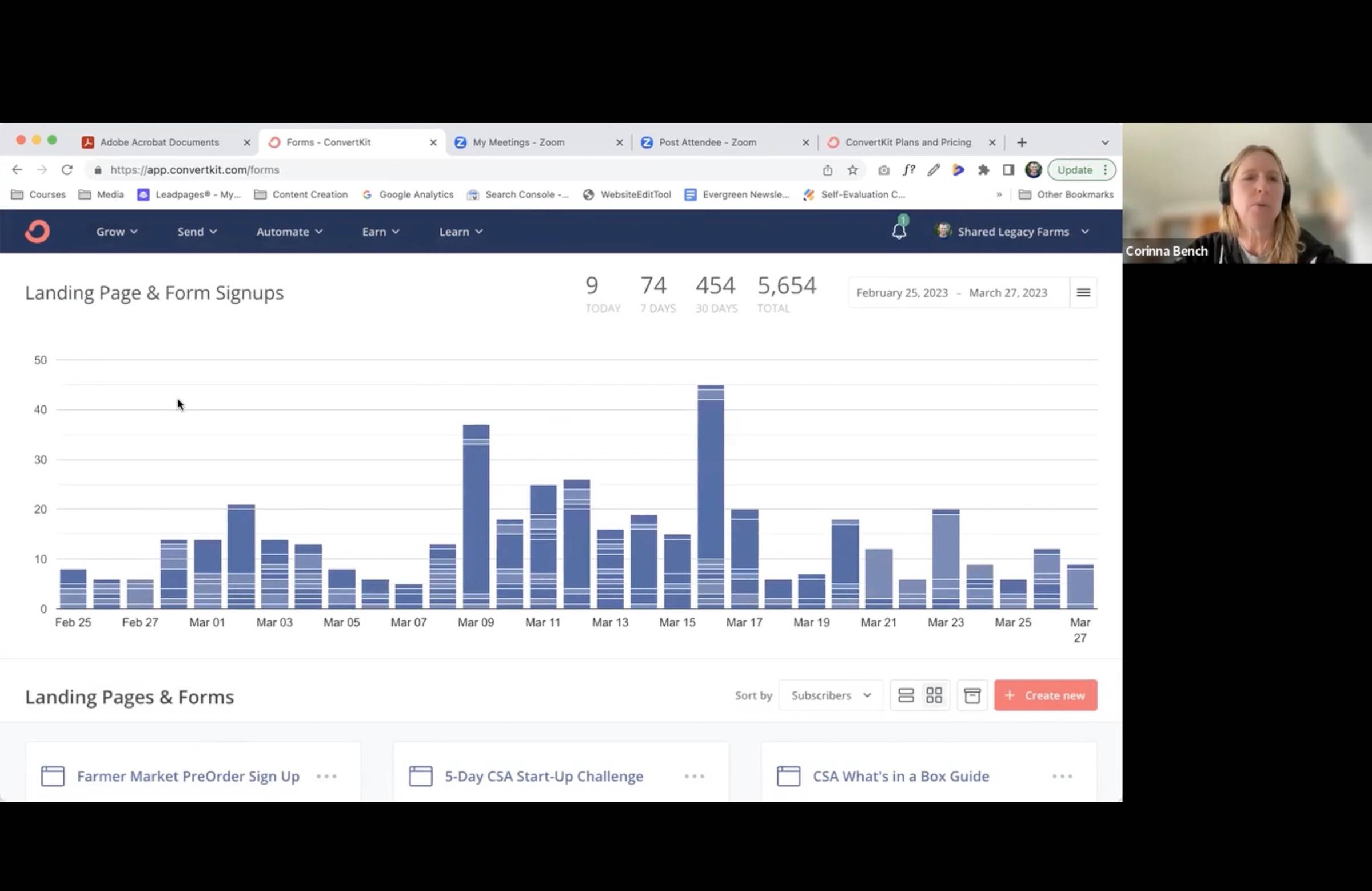Click the February 25, 2023 start date field

click(x=902, y=293)
